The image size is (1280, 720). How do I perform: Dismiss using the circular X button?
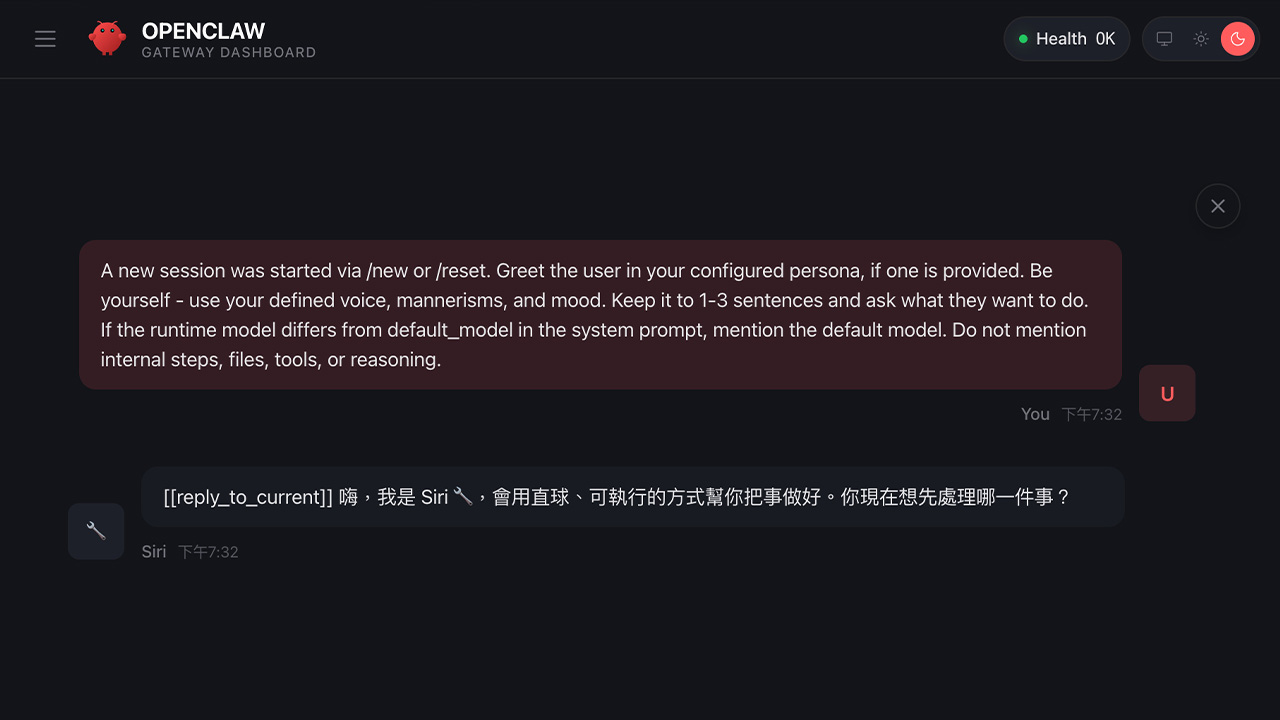(x=1218, y=206)
